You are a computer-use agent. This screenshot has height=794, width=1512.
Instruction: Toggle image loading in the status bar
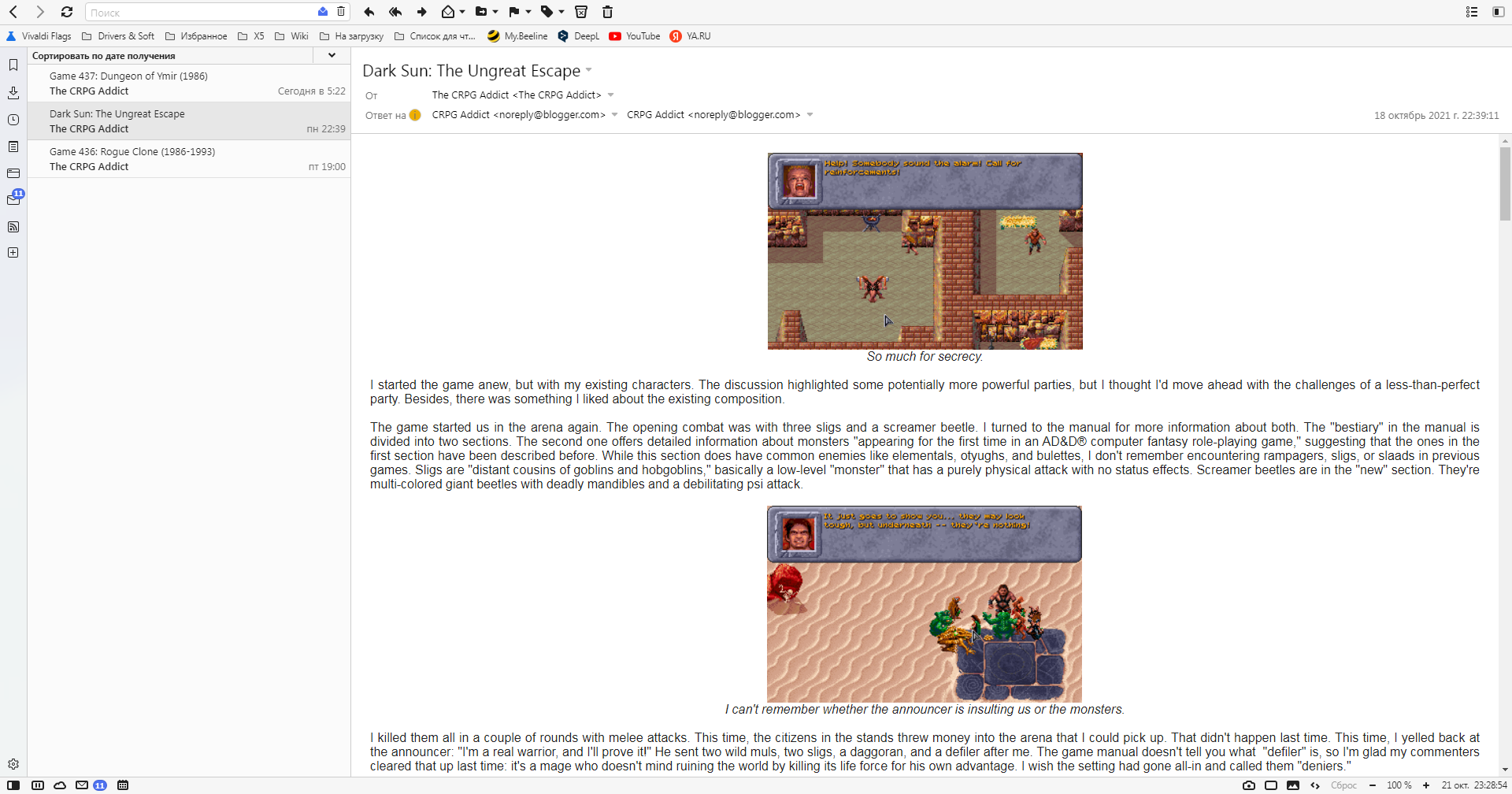click(x=1293, y=785)
